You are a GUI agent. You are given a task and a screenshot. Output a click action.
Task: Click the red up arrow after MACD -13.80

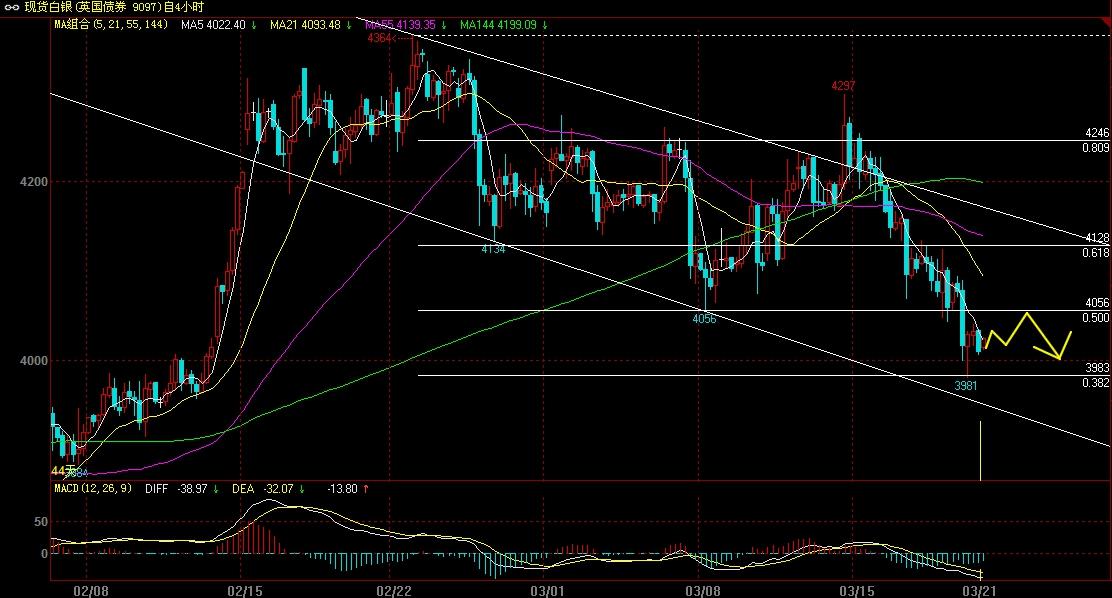366,489
